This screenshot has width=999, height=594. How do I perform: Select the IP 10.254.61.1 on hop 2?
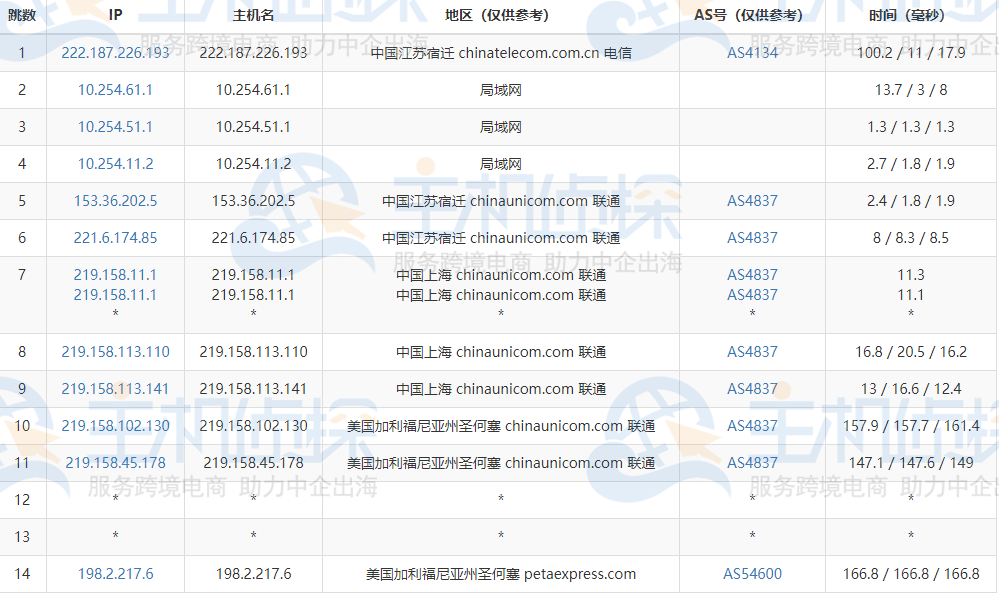click(115, 90)
